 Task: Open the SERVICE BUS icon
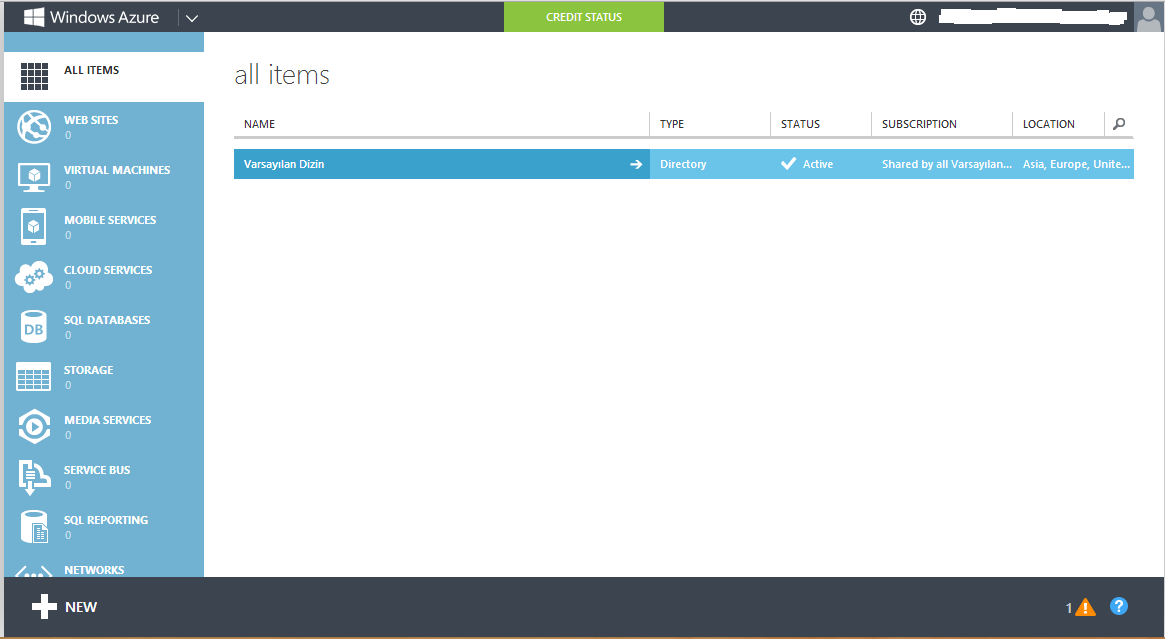(35, 477)
